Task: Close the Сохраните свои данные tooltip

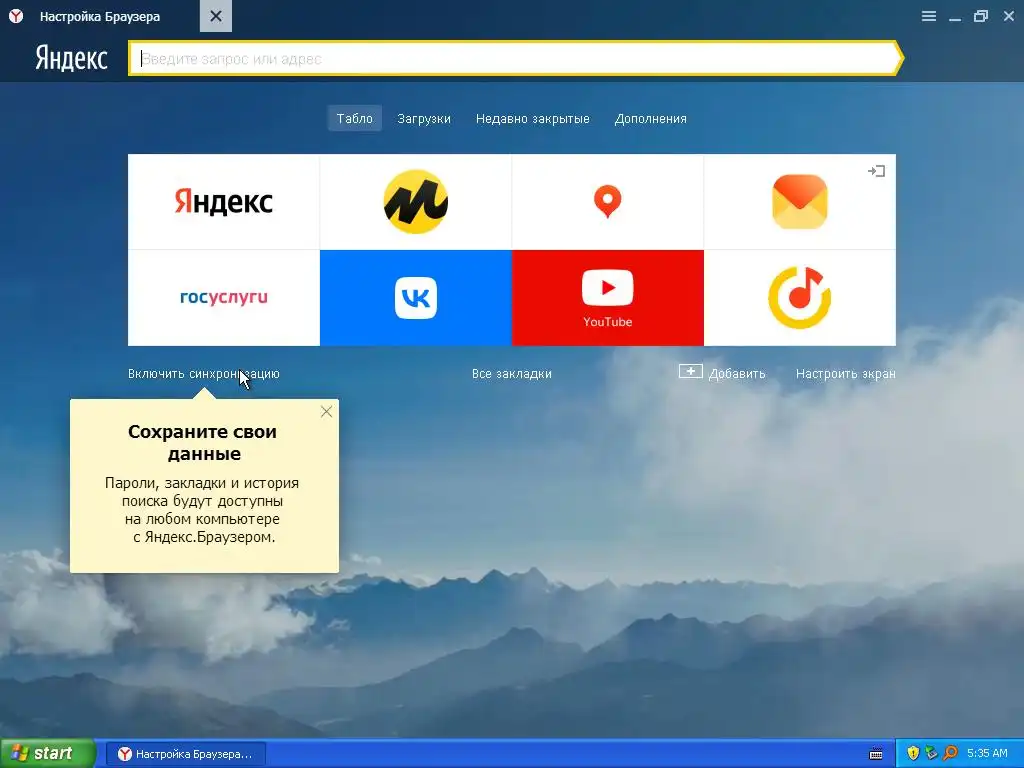Action: [x=327, y=411]
